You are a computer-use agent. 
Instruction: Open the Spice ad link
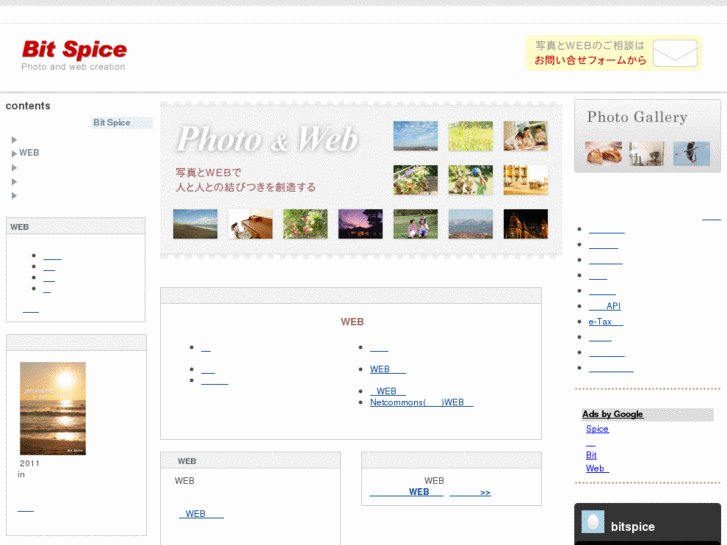(x=597, y=429)
